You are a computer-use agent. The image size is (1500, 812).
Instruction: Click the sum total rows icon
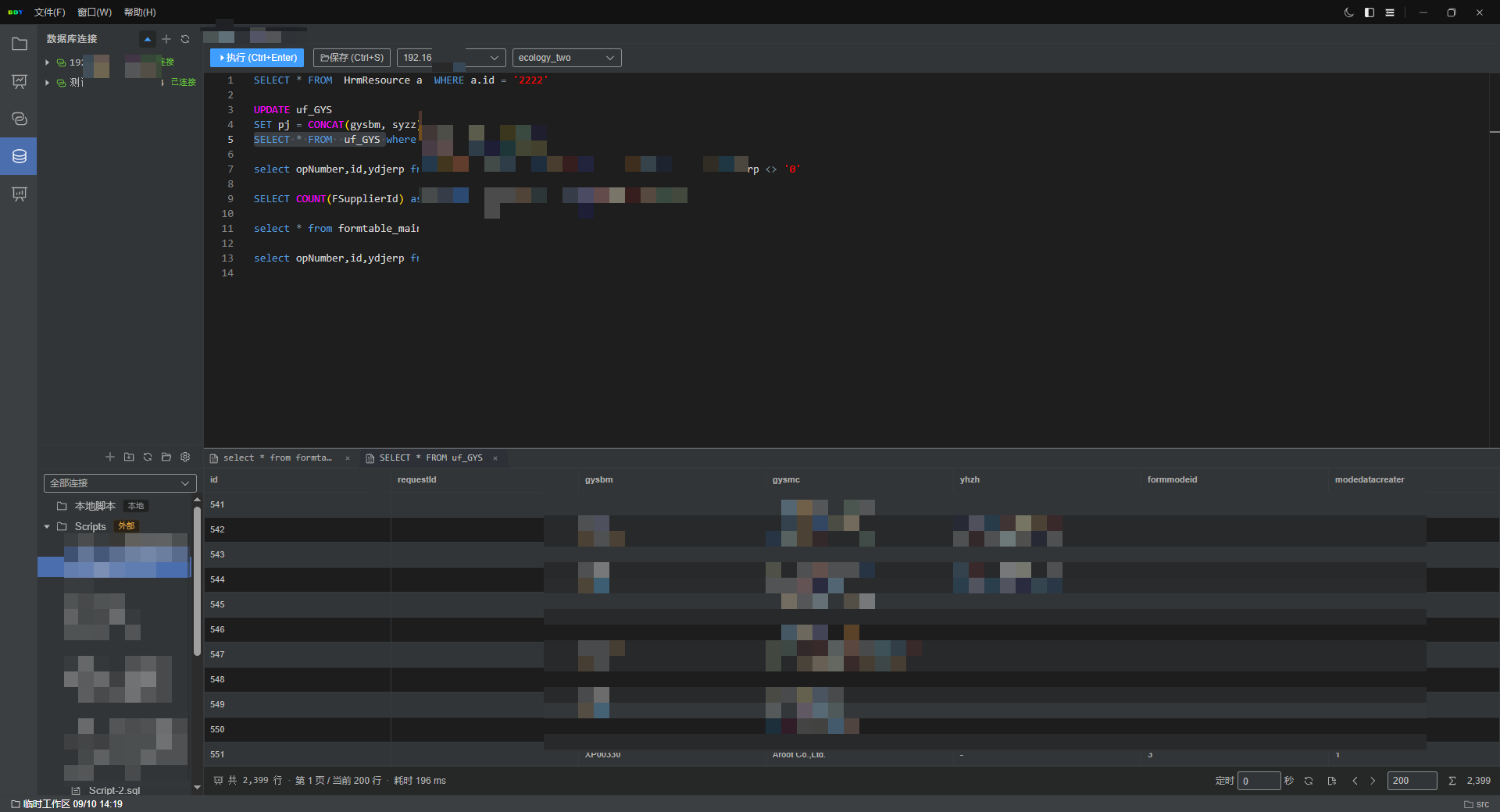point(1452,781)
